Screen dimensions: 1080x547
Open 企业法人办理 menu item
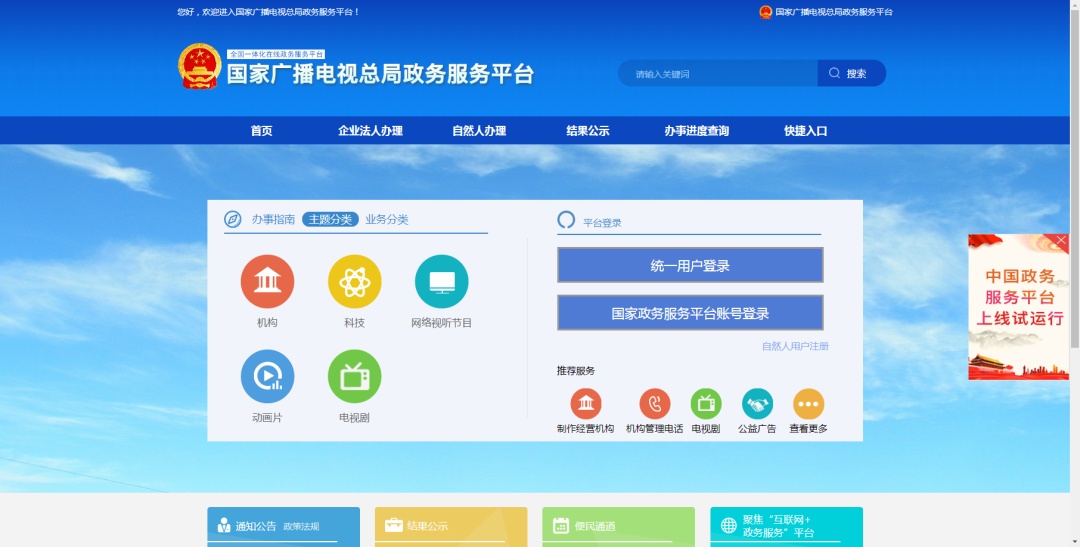click(370, 131)
